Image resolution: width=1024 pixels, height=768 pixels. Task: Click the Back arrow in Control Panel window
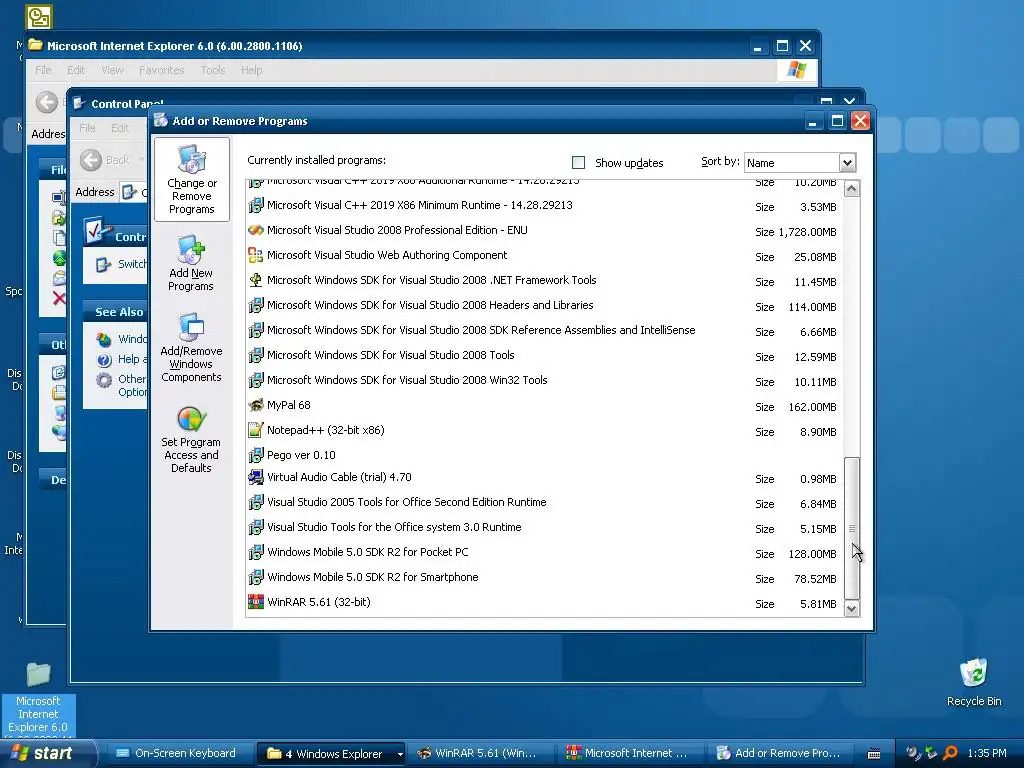91,160
